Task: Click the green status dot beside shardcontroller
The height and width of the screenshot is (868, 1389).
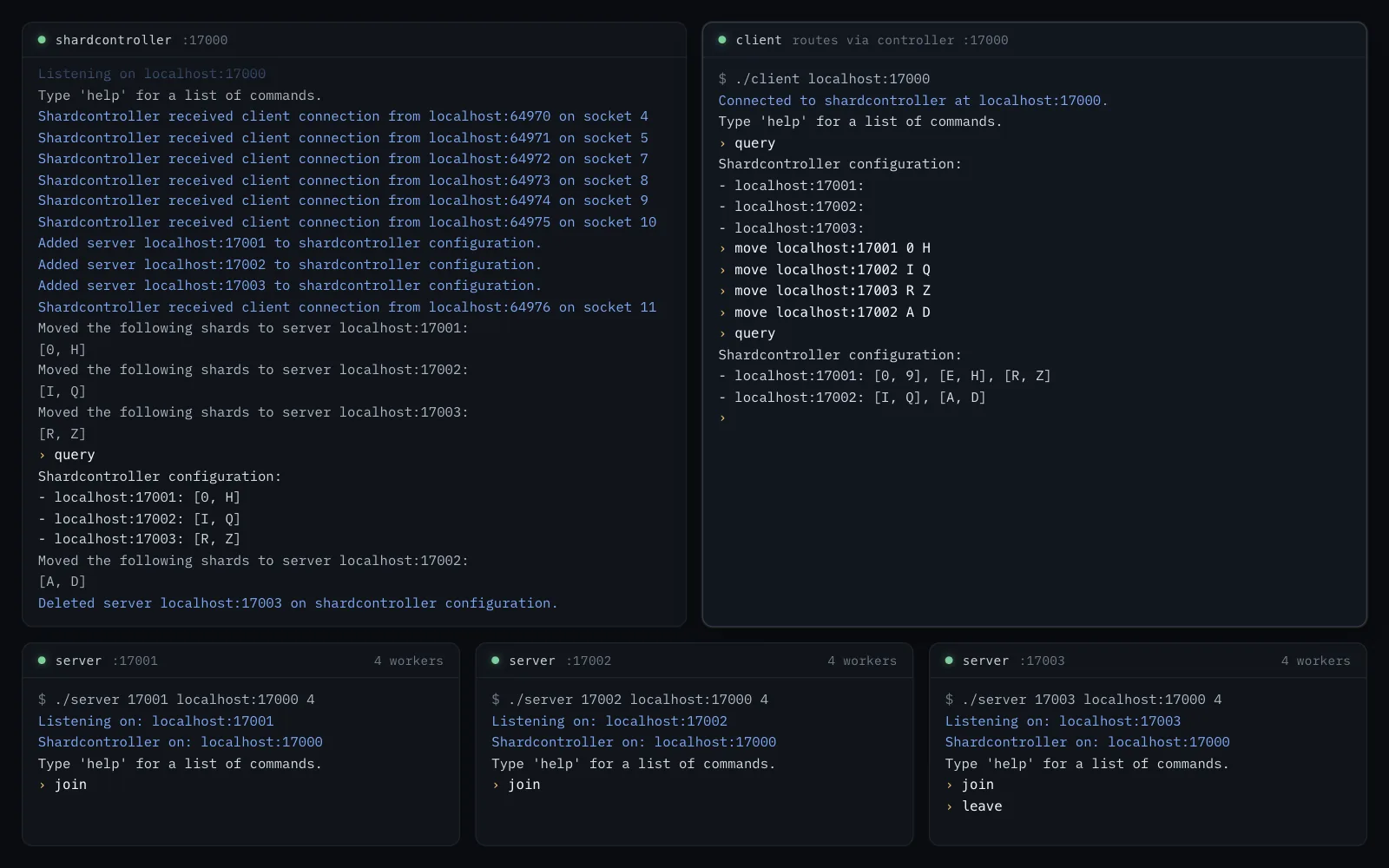Action: coord(42,40)
